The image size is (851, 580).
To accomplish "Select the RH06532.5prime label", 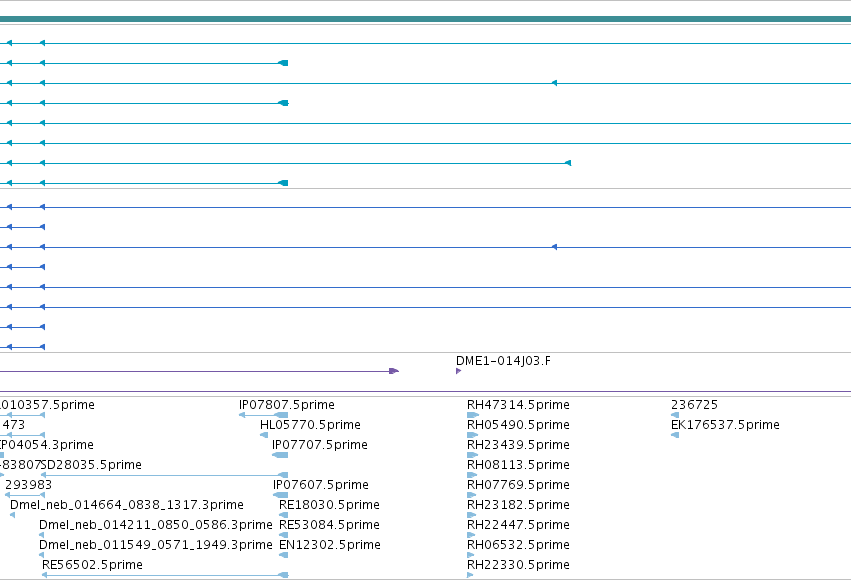I will click(x=518, y=545).
